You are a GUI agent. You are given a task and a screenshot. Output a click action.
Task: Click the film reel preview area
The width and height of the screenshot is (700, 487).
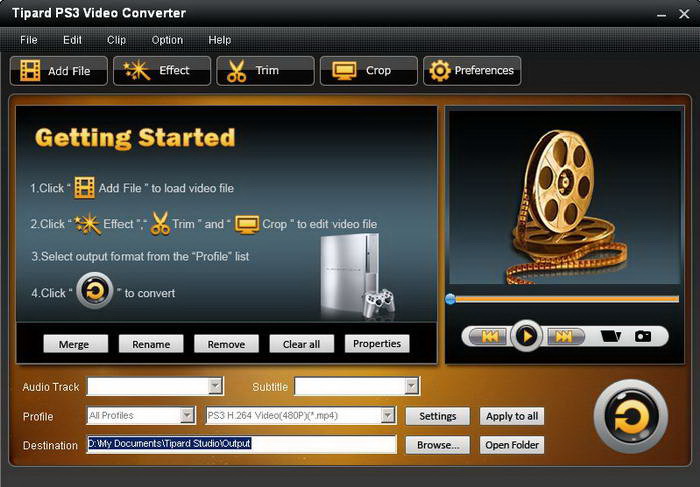565,197
